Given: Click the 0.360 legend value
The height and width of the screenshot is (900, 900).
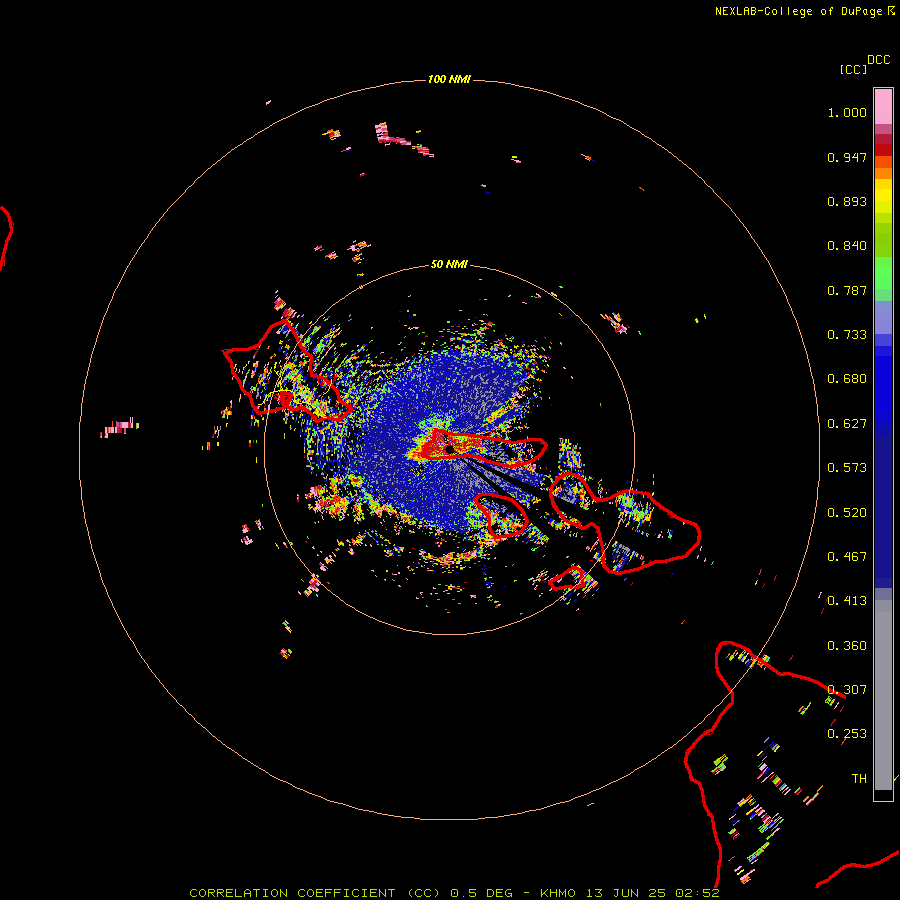Looking at the screenshot, I should point(847,646).
